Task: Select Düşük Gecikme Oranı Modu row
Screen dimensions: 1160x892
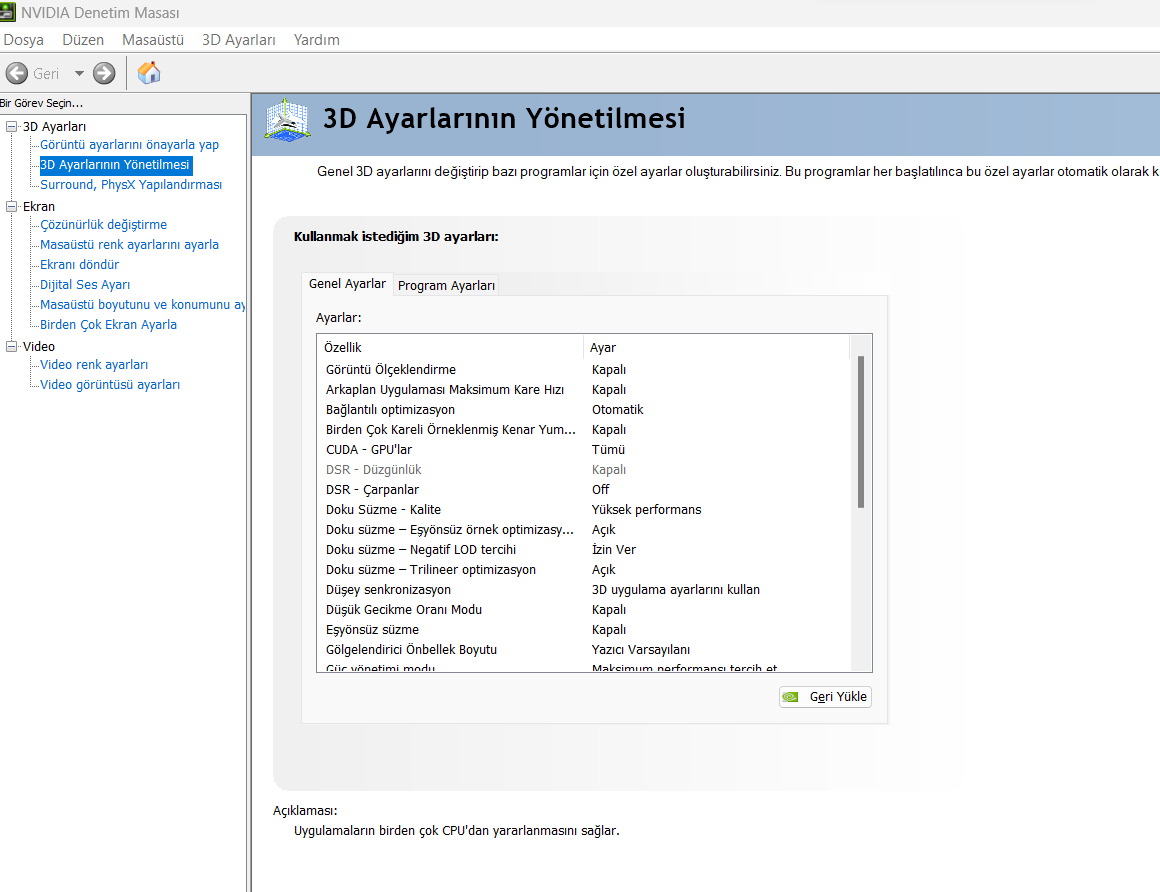Action: click(584, 609)
